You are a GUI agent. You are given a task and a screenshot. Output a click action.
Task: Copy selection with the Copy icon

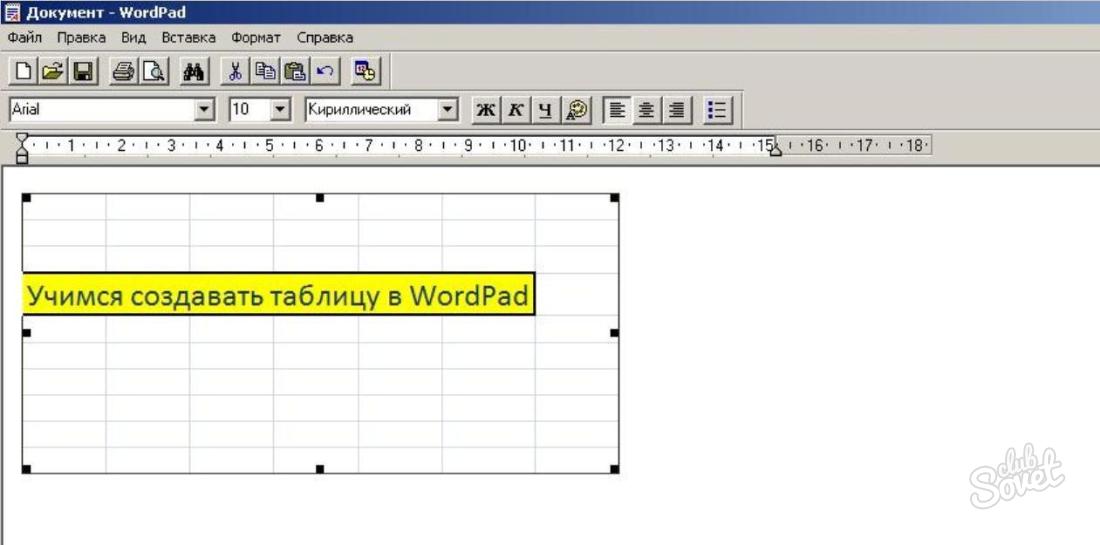point(265,72)
